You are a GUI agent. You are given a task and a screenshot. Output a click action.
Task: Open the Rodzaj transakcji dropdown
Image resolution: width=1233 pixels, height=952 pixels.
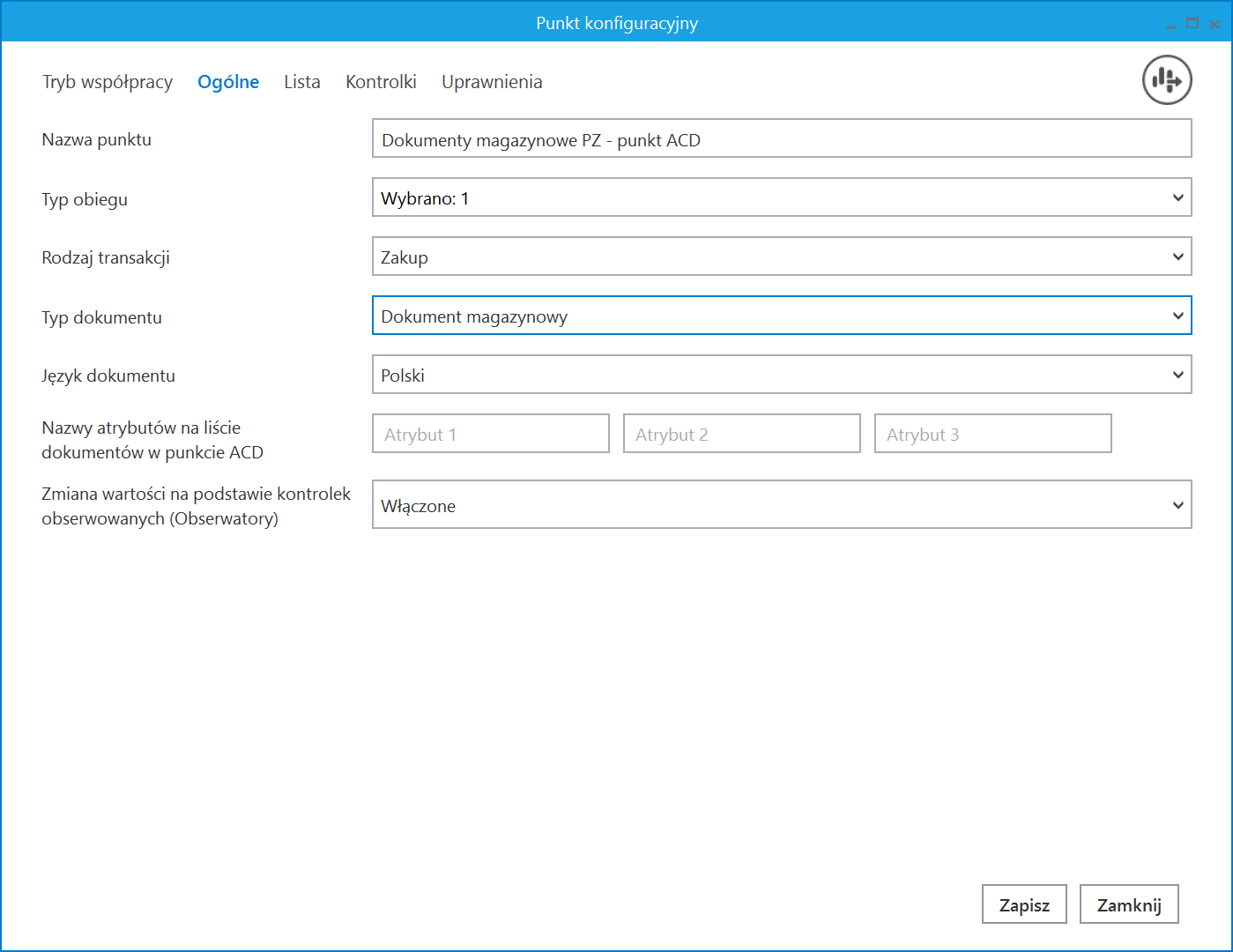coord(781,257)
